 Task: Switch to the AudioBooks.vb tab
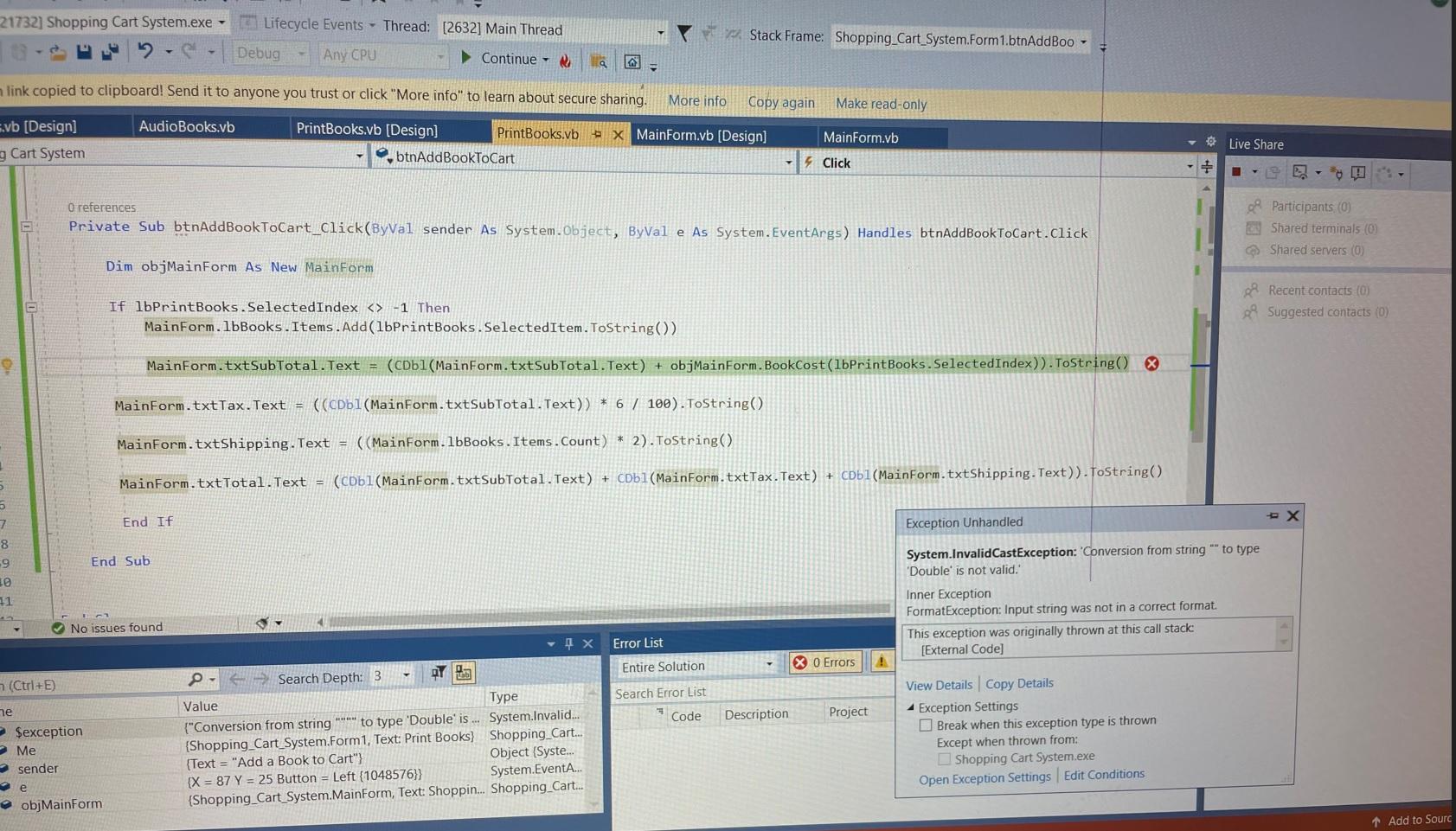187,127
